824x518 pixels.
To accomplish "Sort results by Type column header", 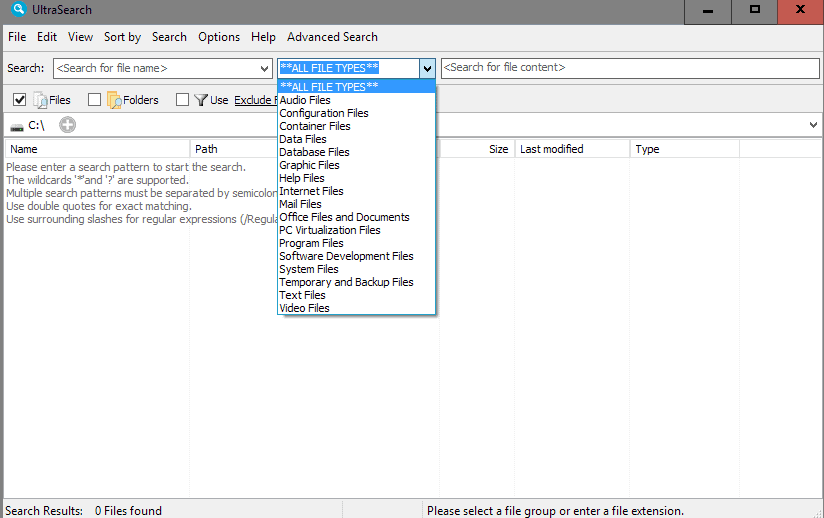I will tap(685, 149).
